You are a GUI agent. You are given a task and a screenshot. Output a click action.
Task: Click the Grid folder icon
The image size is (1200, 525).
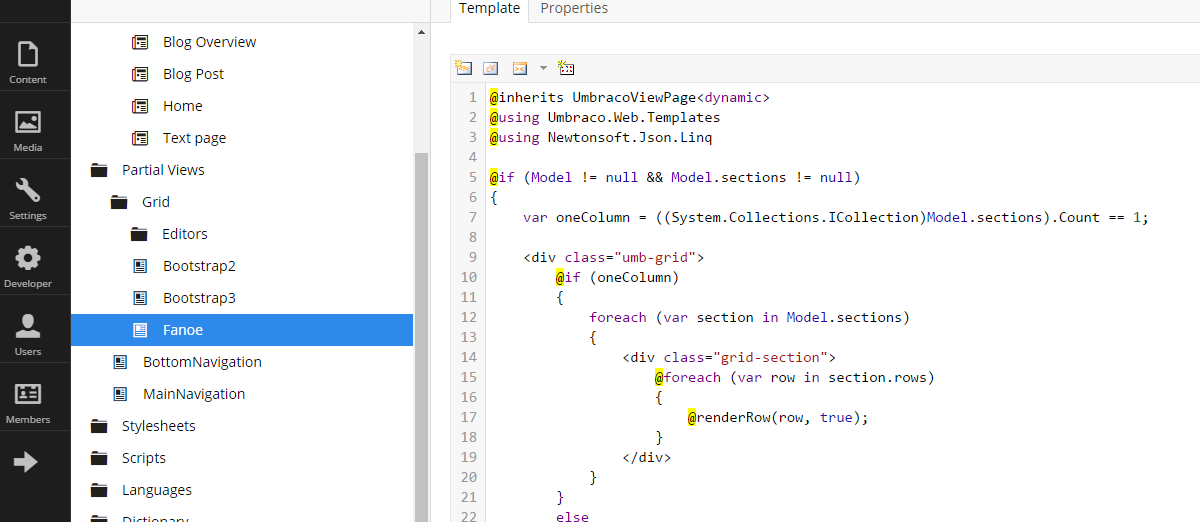[119, 202]
